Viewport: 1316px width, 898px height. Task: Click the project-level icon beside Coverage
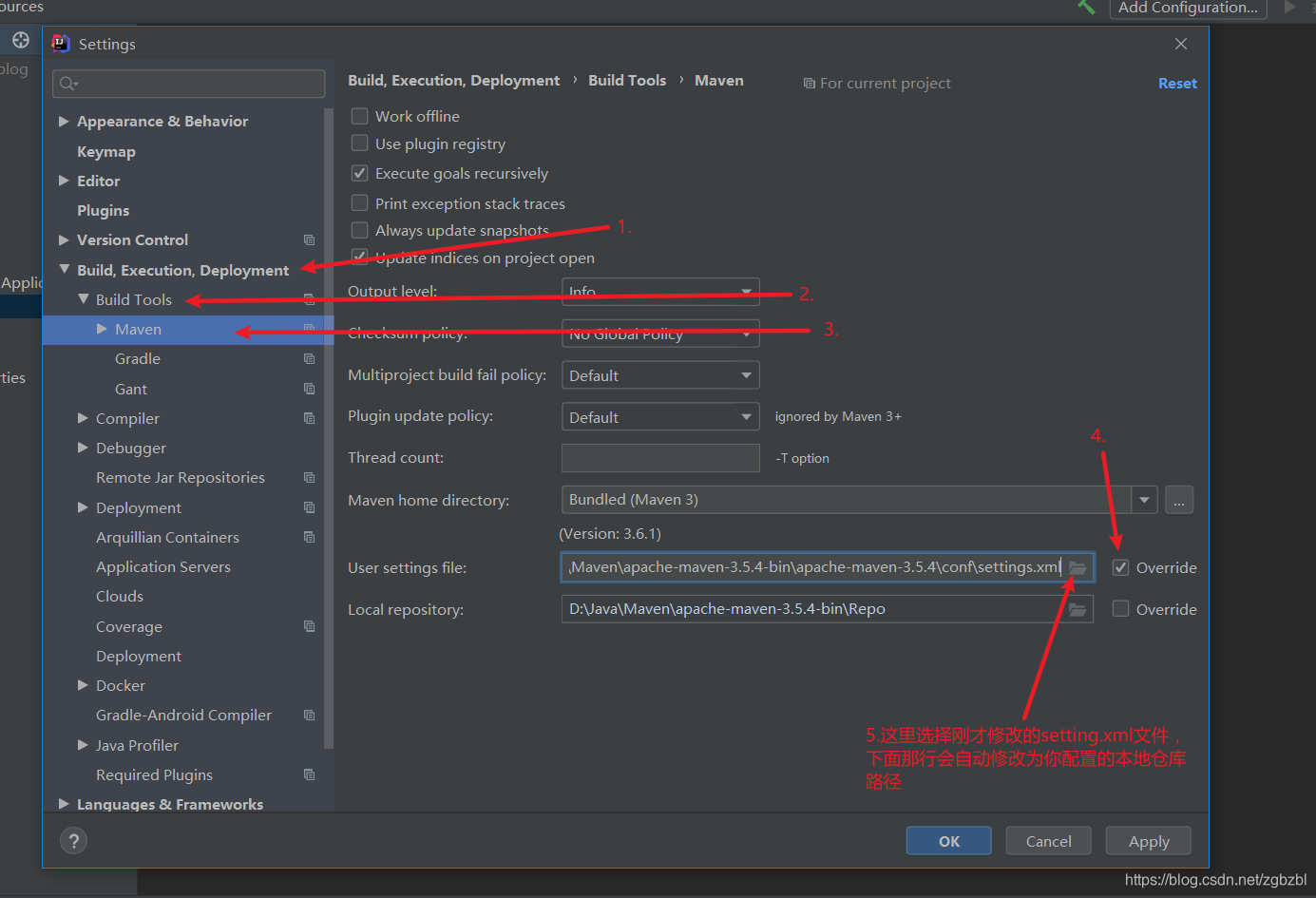click(x=309, y=626)
